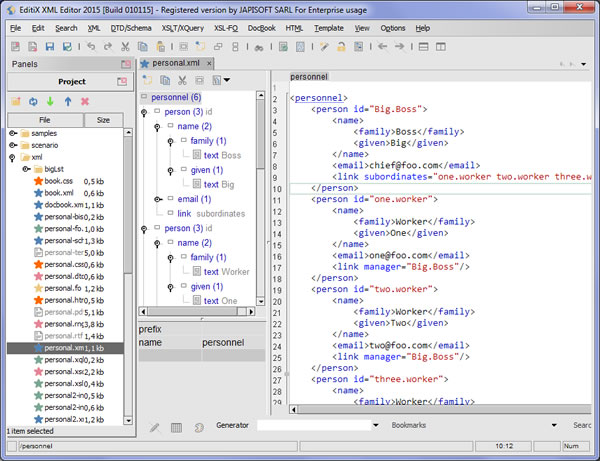Go forward with the right arrow icon
Viewport: 600px width, 461px height.
[x=399, y=47]
